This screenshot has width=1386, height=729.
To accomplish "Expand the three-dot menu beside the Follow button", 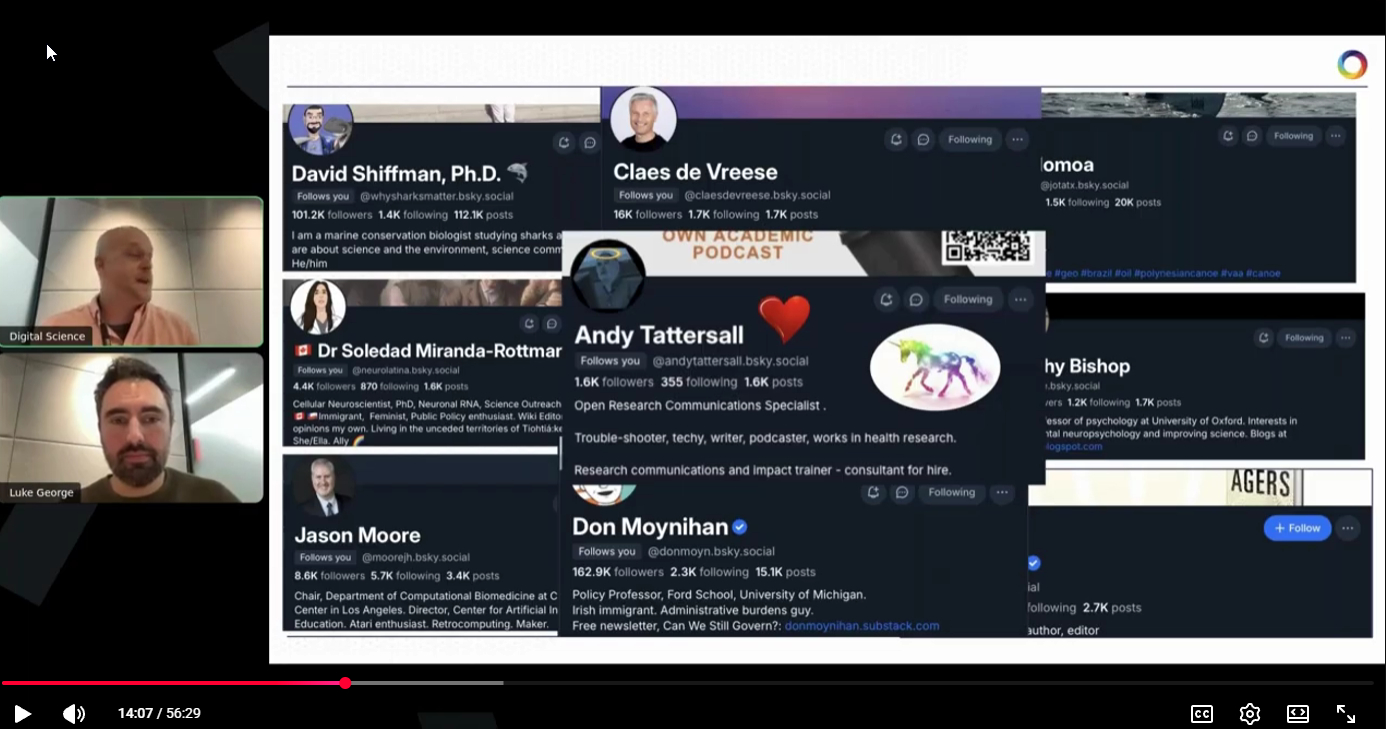I will tap(1348, 528).
